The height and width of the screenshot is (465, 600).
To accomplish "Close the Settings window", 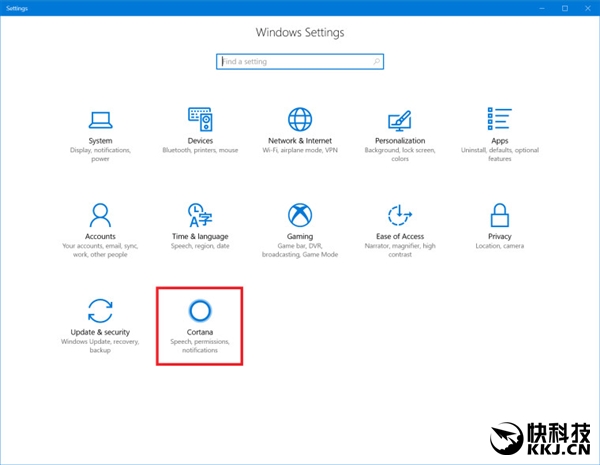I will click(588, 8).
